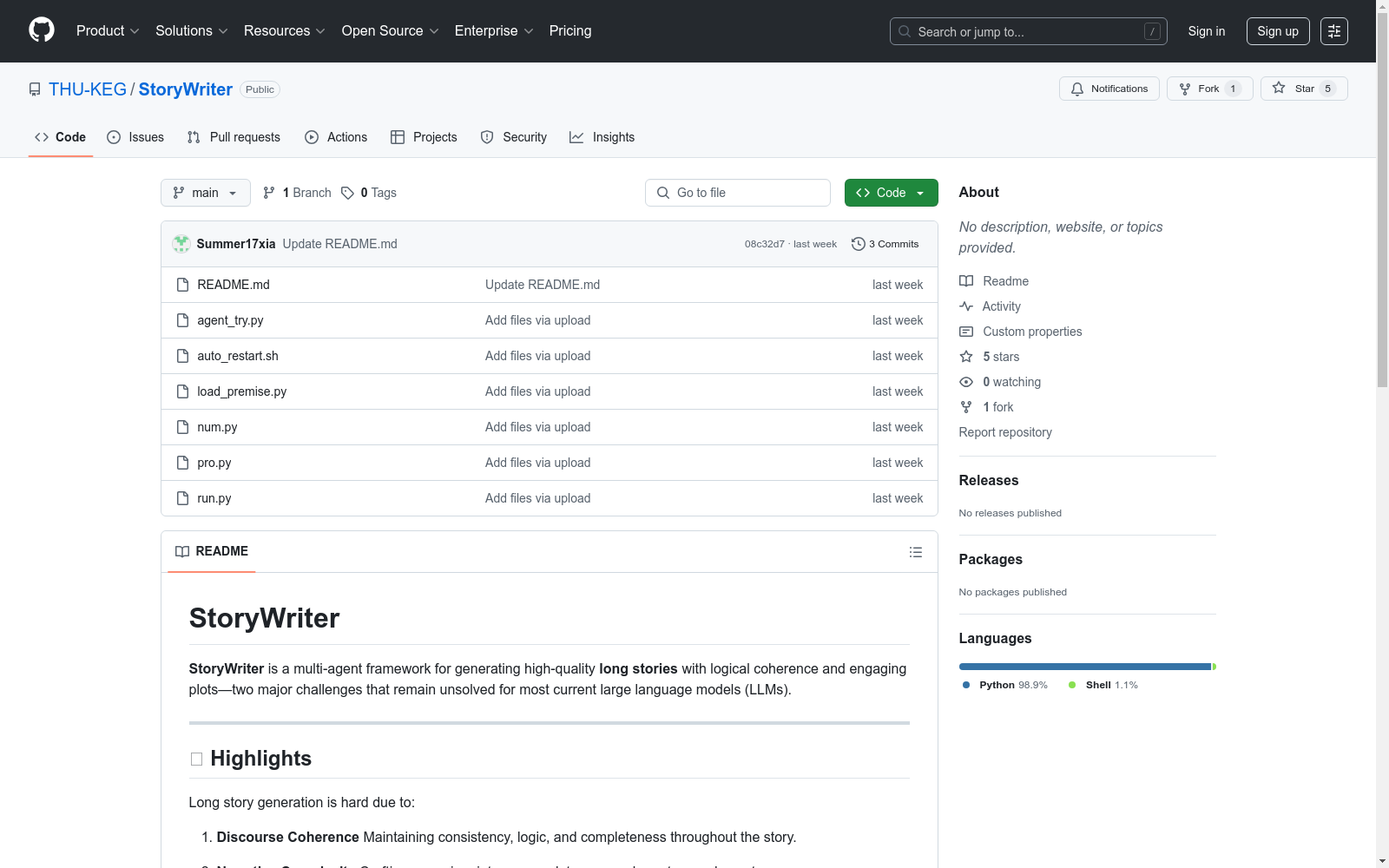Expand the Product menu

[x=108, y=31]
